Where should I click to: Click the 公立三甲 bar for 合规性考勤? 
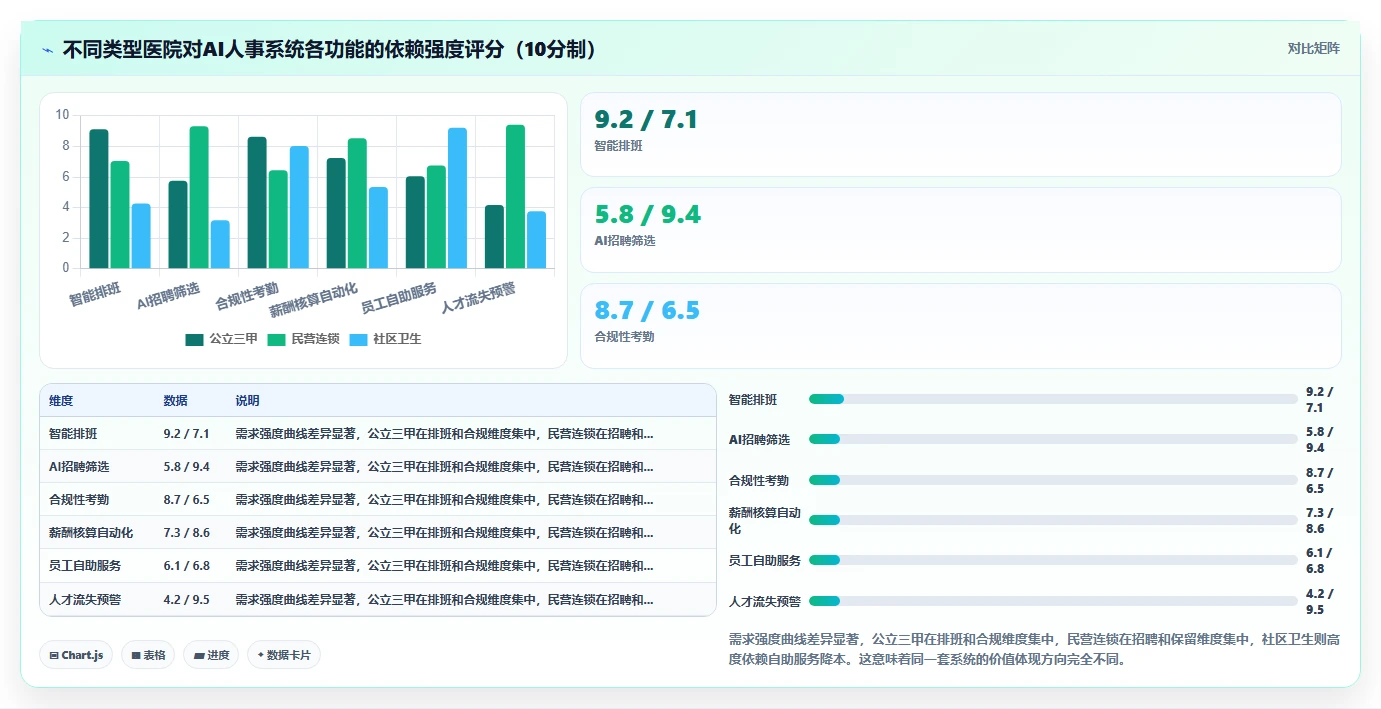[257, 202]
